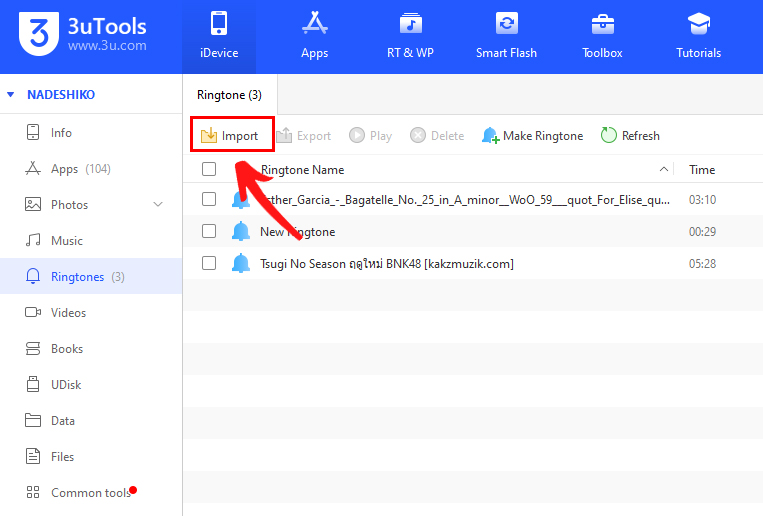Screen dimensions: 763x516
Task: Refresh the ringtone list
Action: [x=630, y=135]
